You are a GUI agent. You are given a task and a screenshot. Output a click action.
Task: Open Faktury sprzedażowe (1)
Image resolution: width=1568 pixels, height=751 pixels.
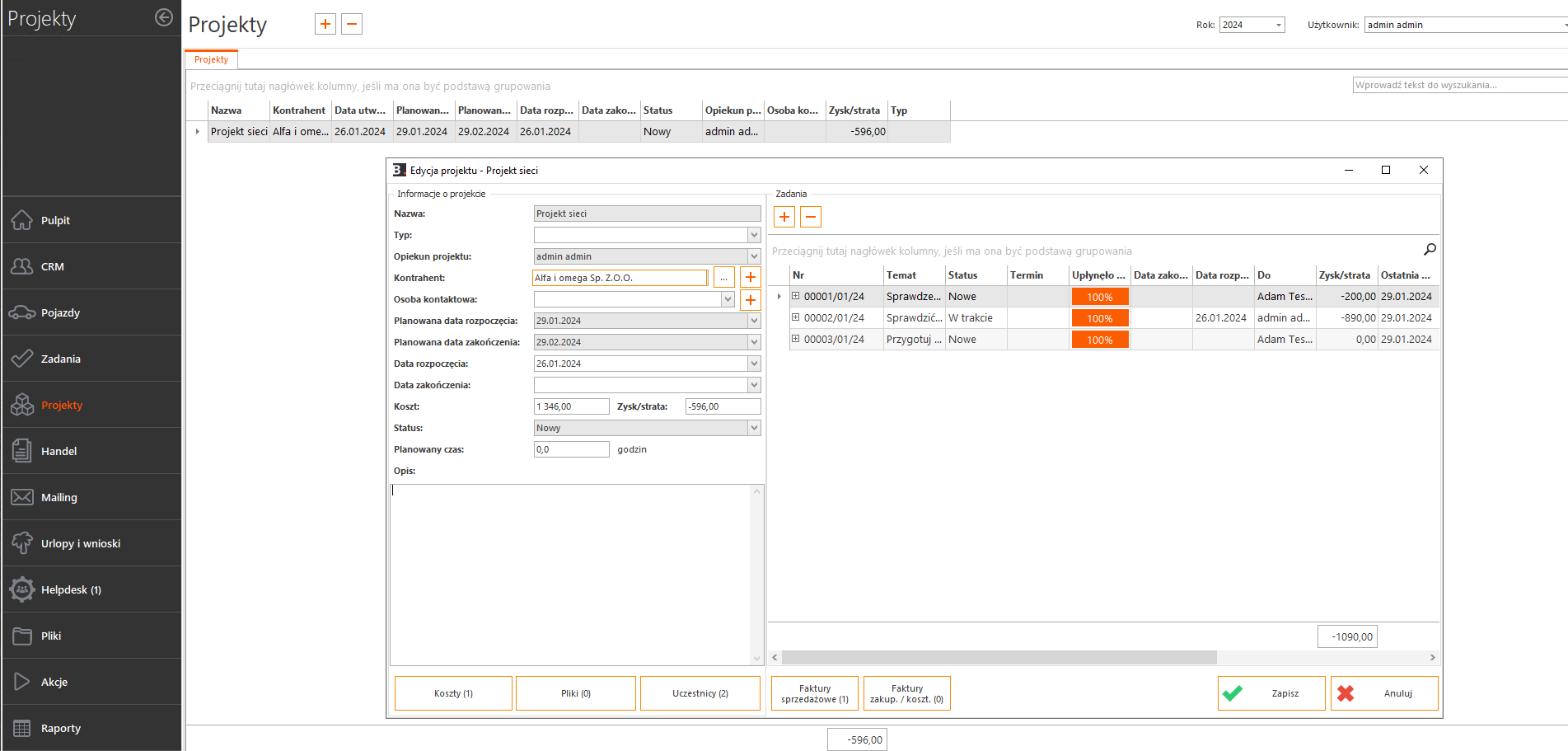tap(815, 693)
